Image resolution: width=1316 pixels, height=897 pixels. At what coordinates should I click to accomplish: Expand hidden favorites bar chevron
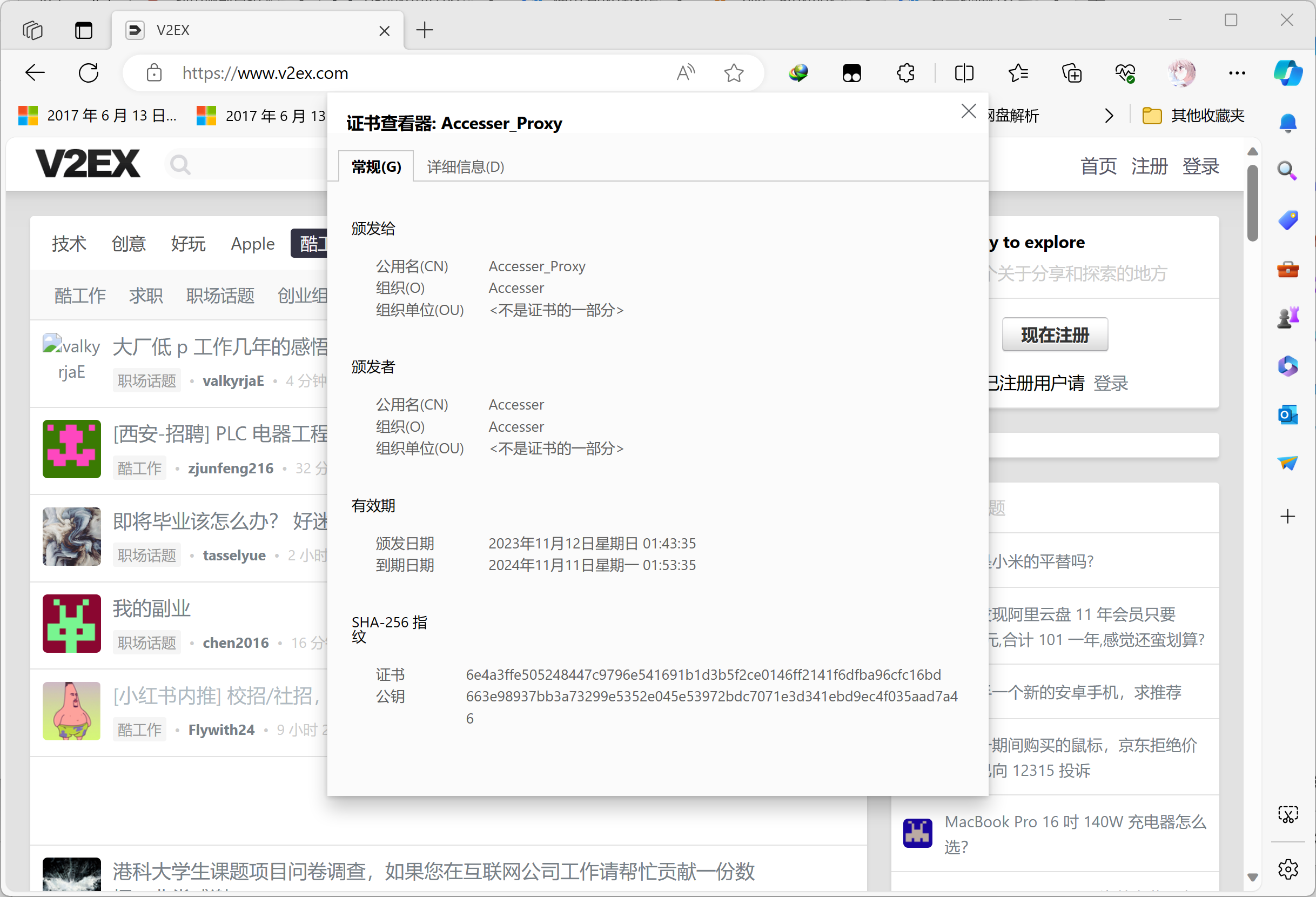pyautogui.click(x=1109, y=116)
